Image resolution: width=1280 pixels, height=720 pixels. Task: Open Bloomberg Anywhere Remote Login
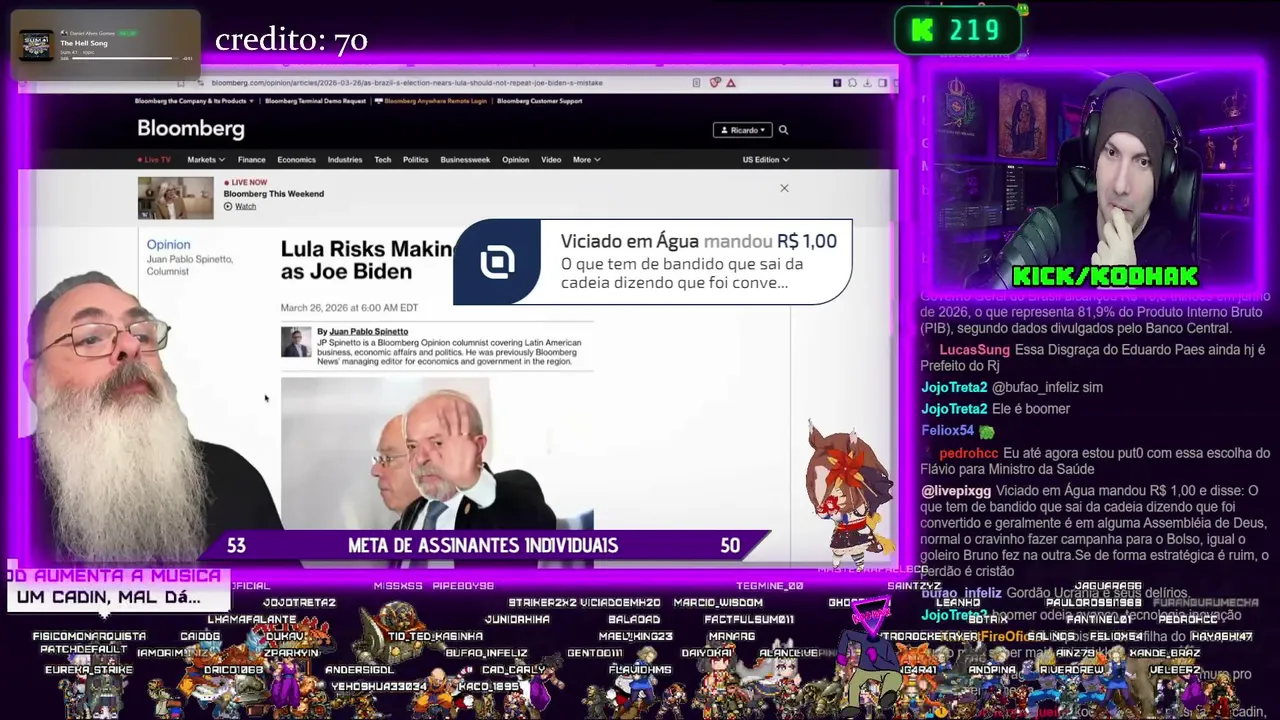point(431,101)
